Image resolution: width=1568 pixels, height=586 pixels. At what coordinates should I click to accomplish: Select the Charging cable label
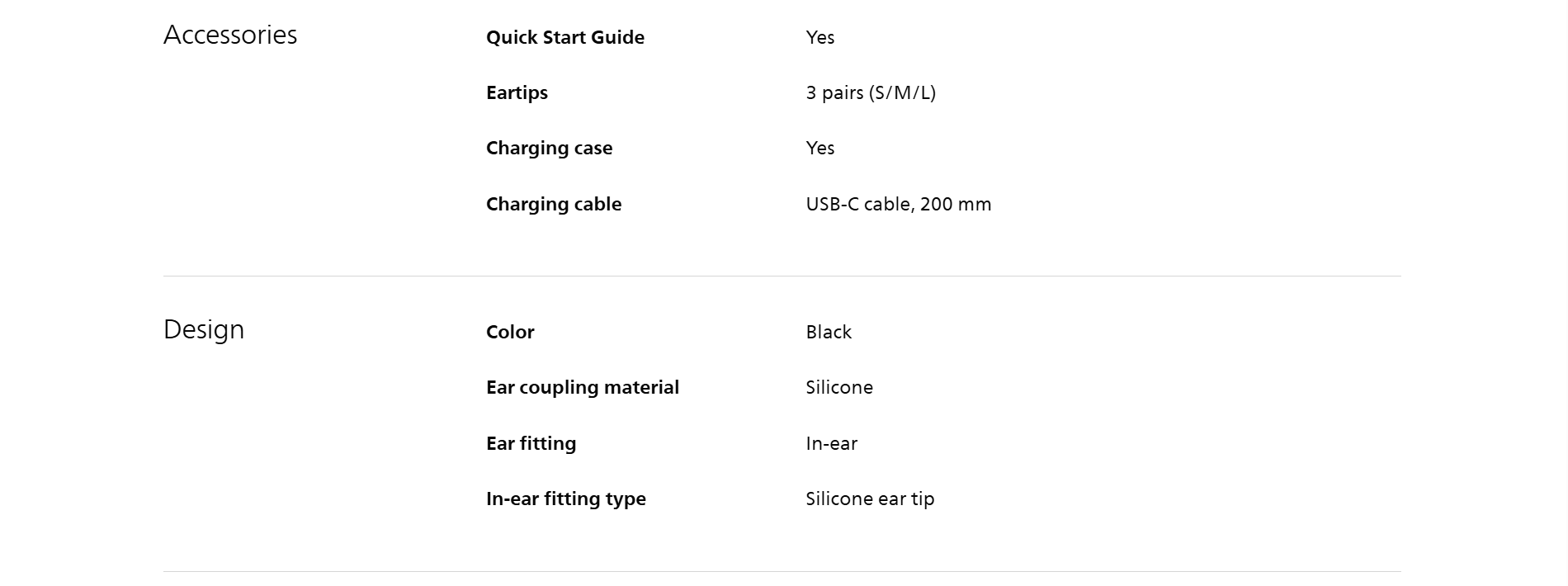click(x=554, y=204)
